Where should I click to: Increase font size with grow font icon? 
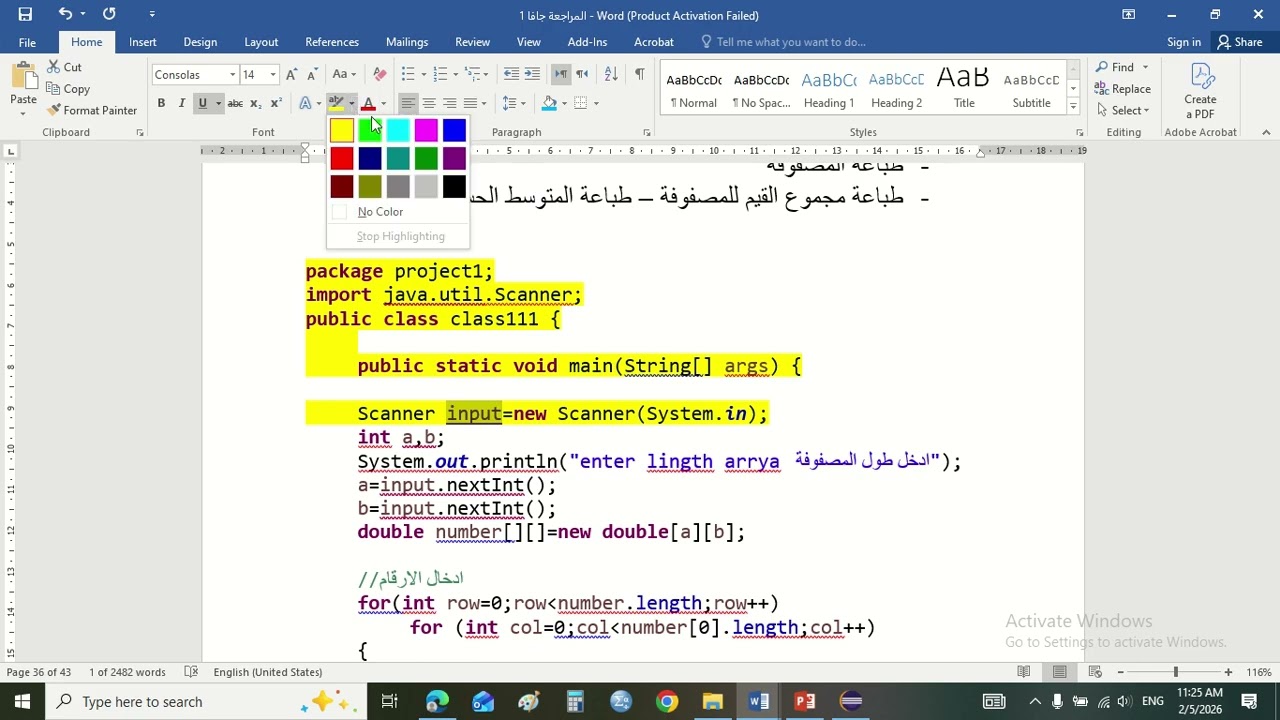[x=291, y=74]
